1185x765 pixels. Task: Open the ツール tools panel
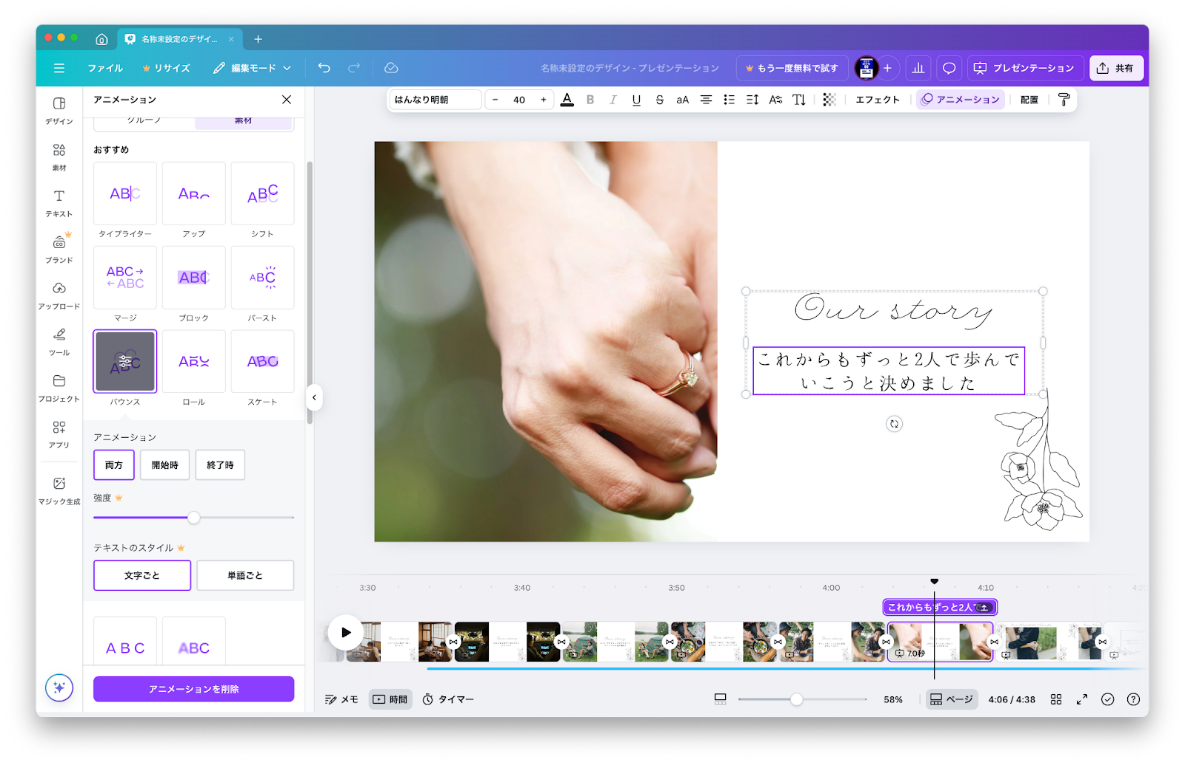[x=59, y=341]
